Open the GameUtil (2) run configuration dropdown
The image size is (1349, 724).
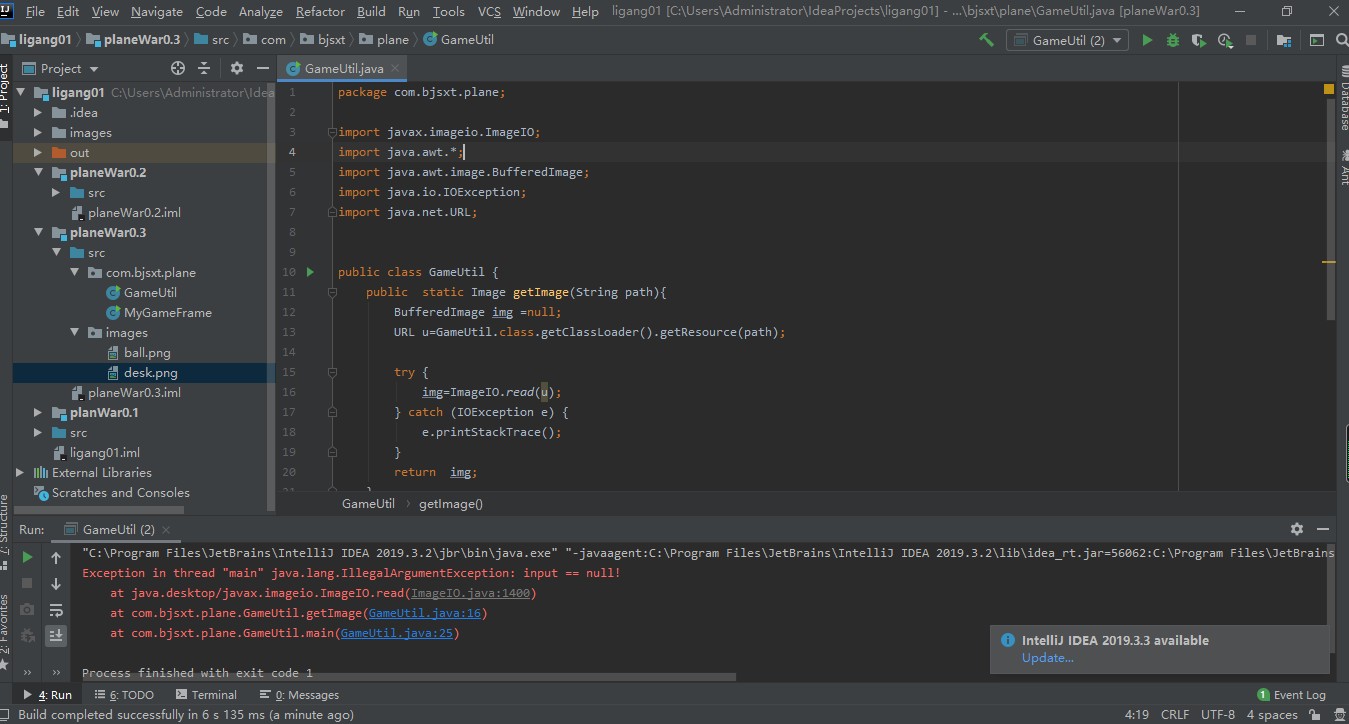tap(1067, 40)
